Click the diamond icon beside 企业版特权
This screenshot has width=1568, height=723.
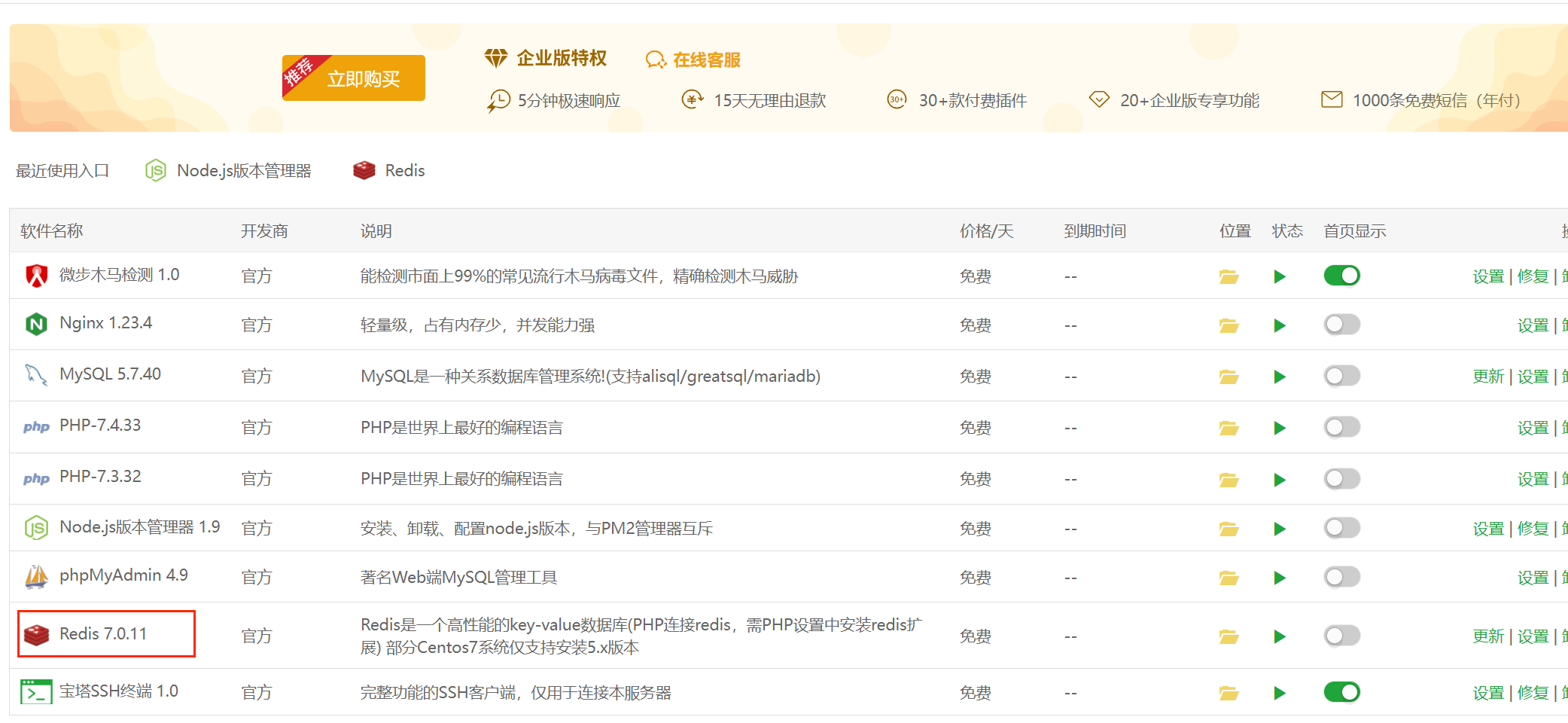pos(495,58)
